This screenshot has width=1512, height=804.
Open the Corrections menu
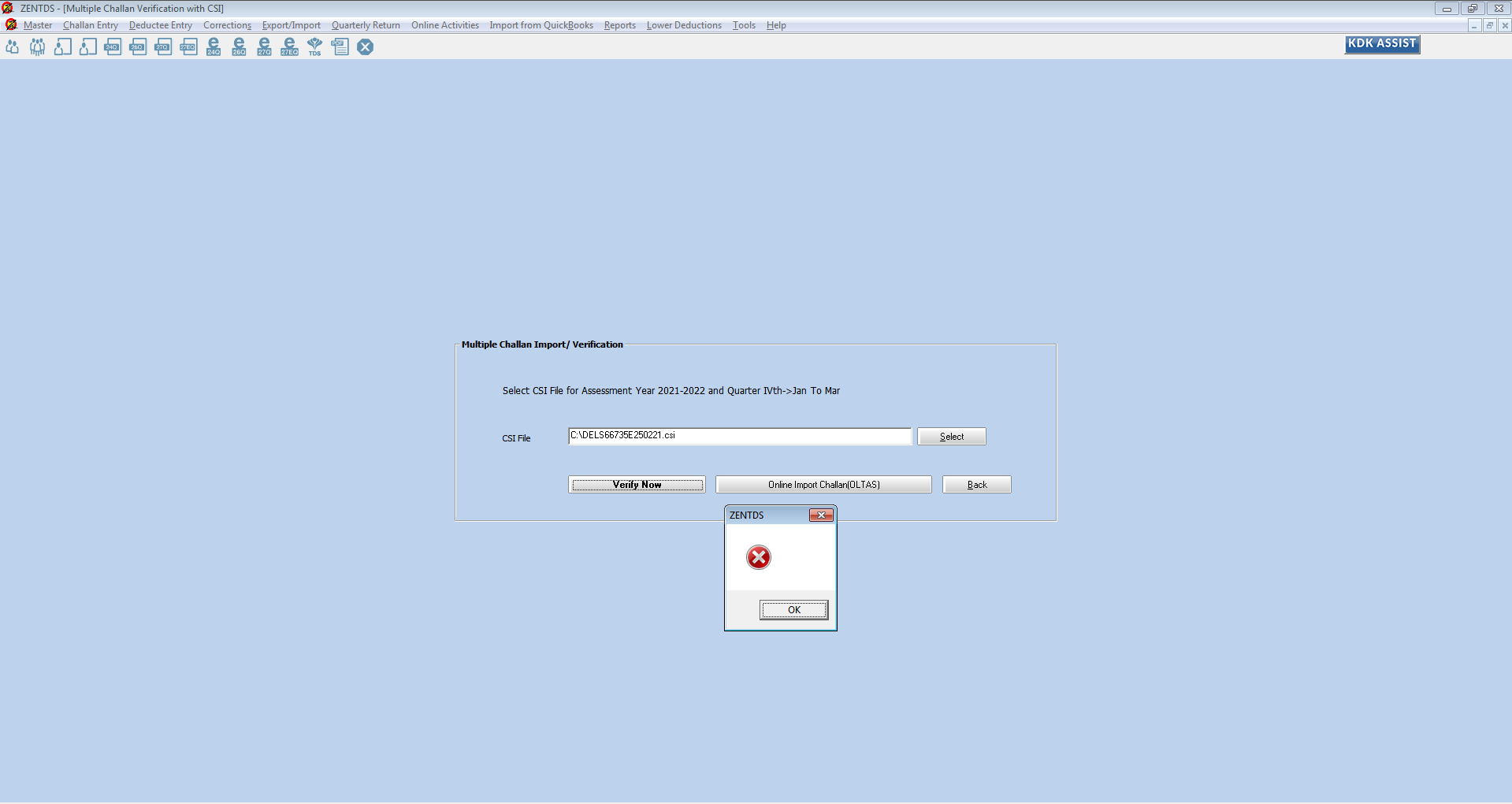[x=227, y=25]
